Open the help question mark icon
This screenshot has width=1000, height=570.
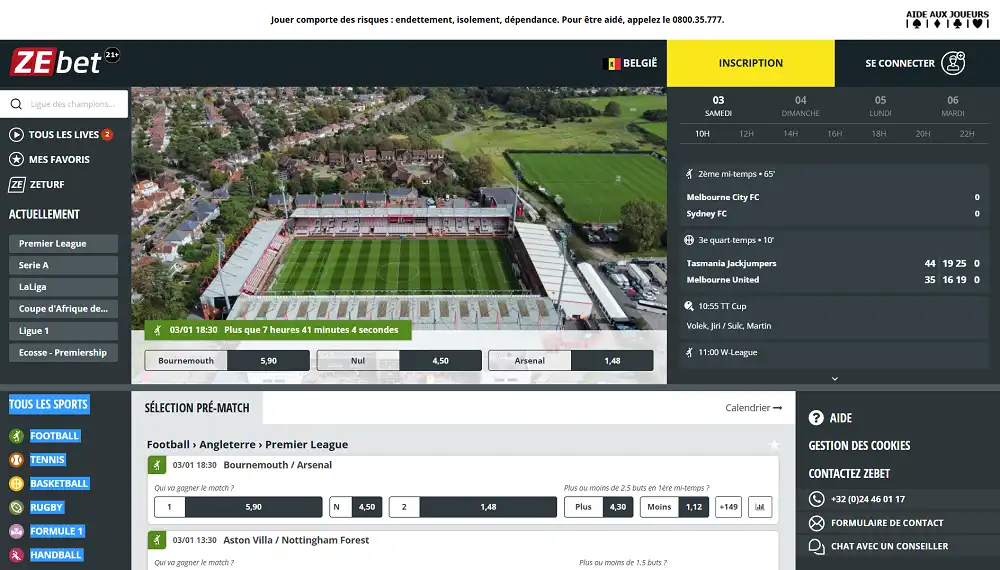816,418
